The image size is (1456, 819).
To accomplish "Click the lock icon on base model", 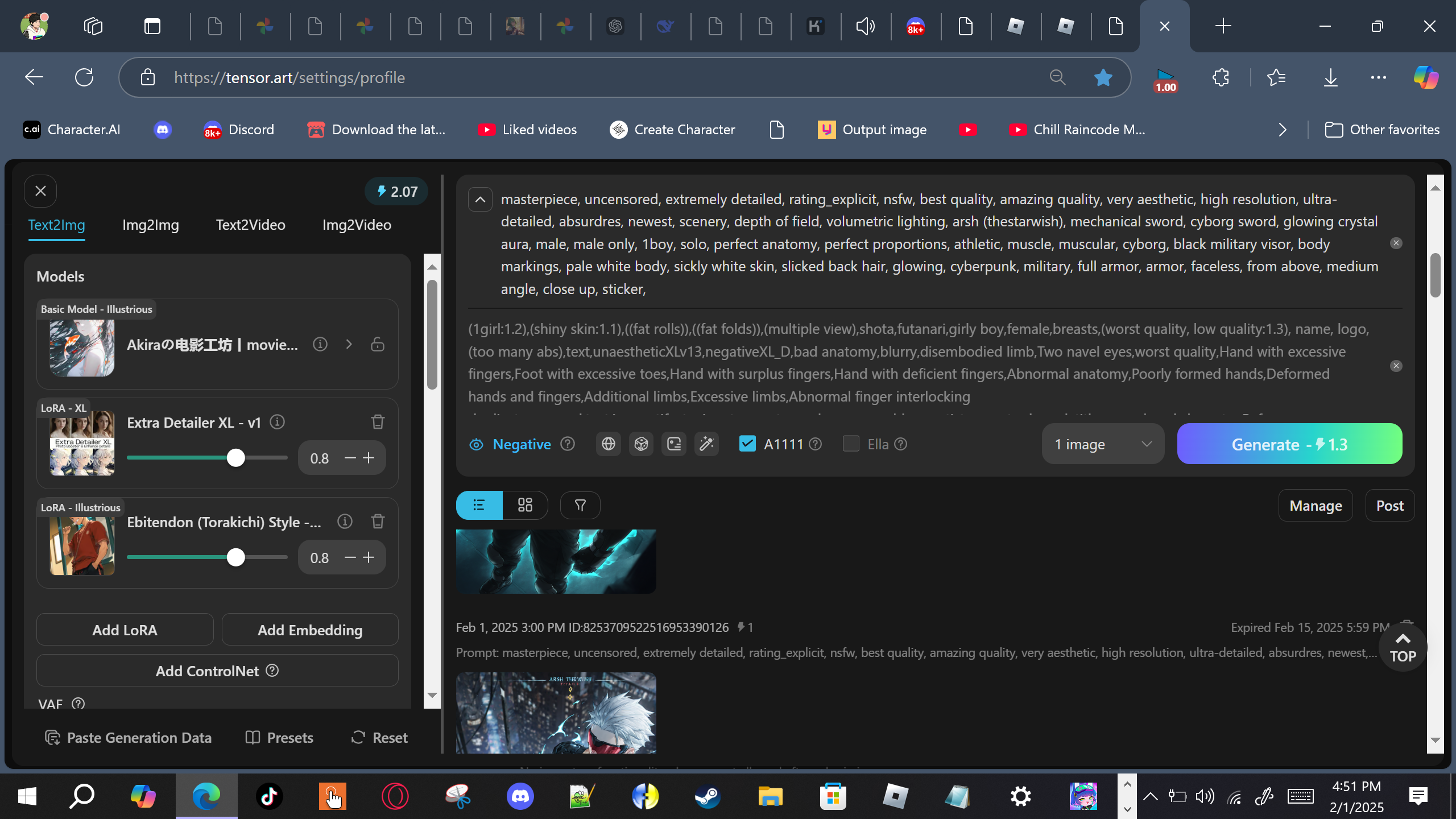I will click(378, 344).
